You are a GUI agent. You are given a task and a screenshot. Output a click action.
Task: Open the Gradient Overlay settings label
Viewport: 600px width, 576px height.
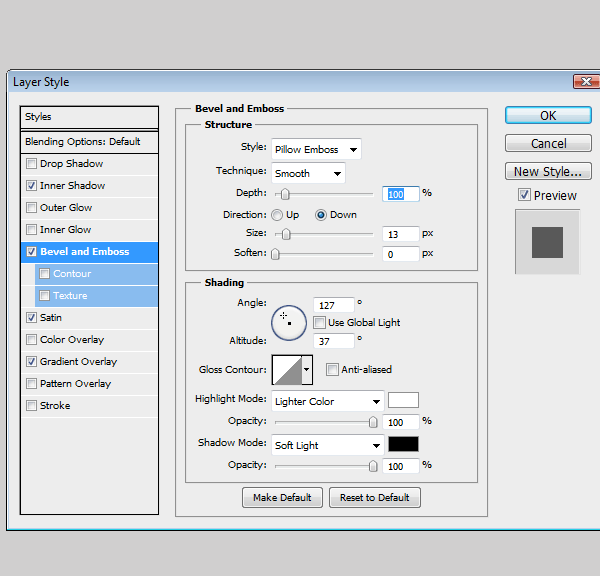(78, 362)
